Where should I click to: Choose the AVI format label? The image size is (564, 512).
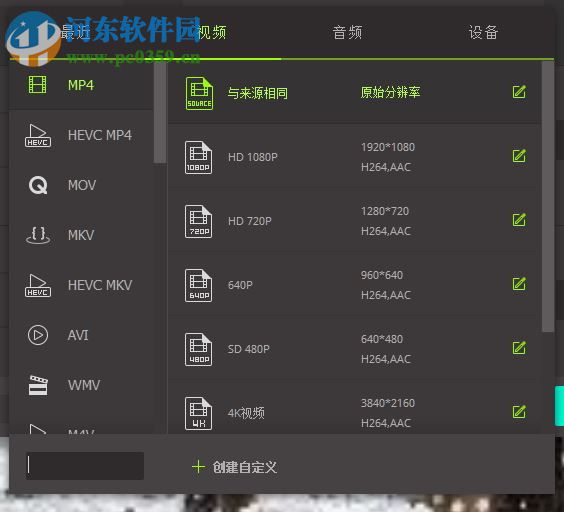point(78,335)
